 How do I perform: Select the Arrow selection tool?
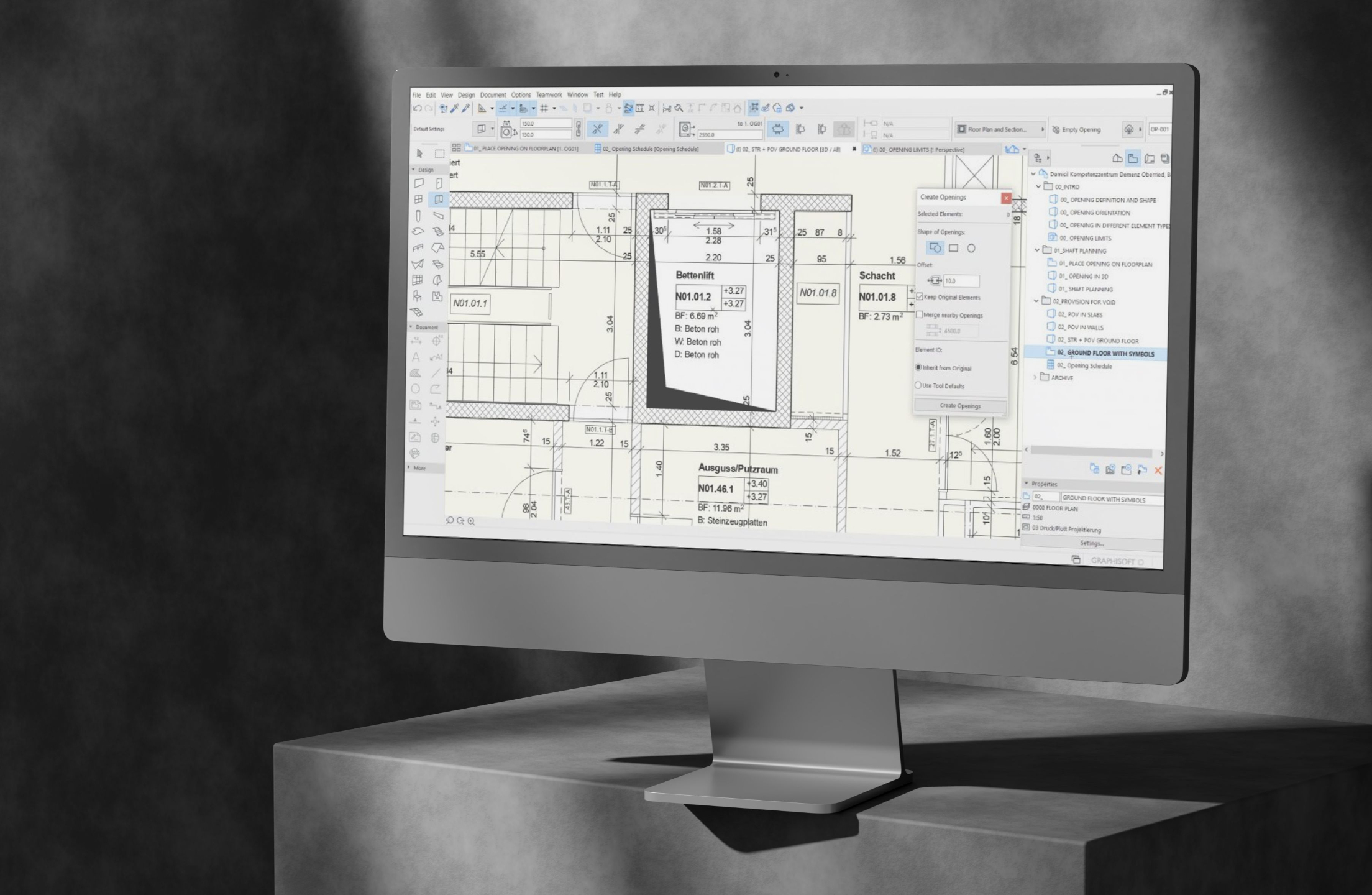tap(420, 153)
